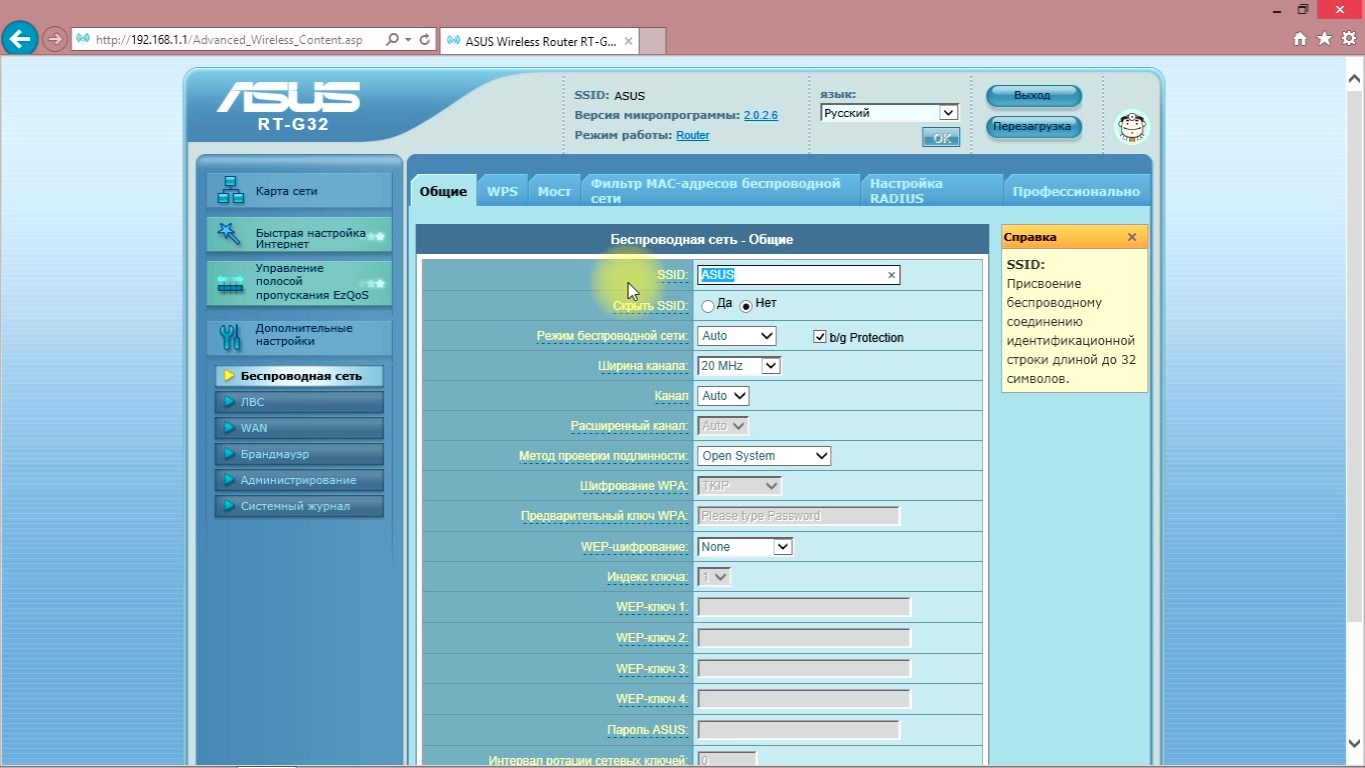This screenshot has width=1365, height=768.
Task: Select the Общие tab
Action: tap(443, 191)
